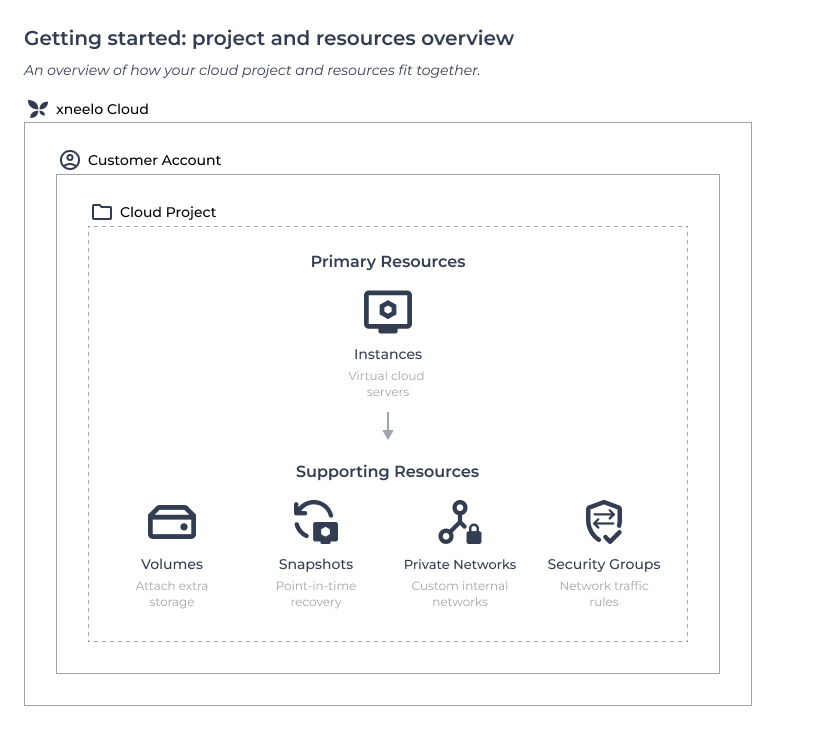Click the Customer Account user icon
Image resolution: width=816 pixels, height=730 pixels.
point(69,160)
